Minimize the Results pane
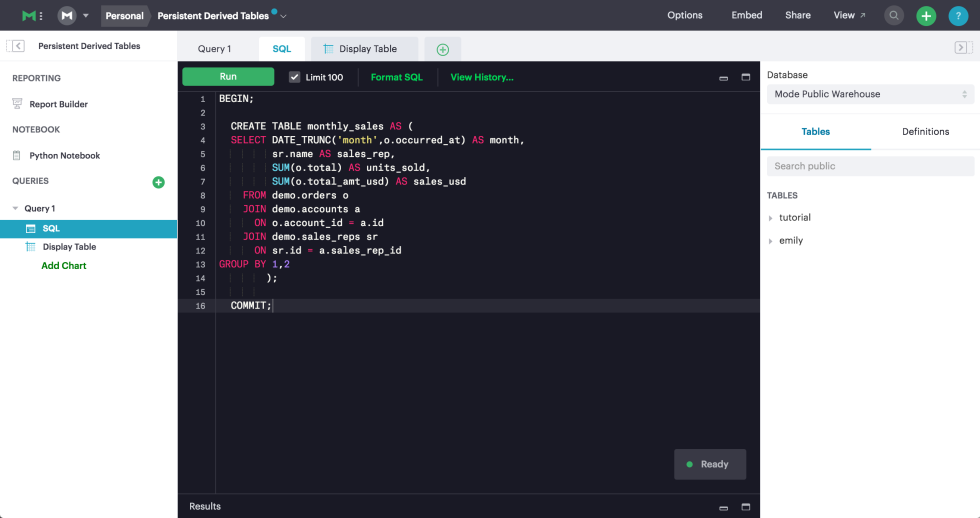Screen dimensions: 980x518 tap(723, 508)
